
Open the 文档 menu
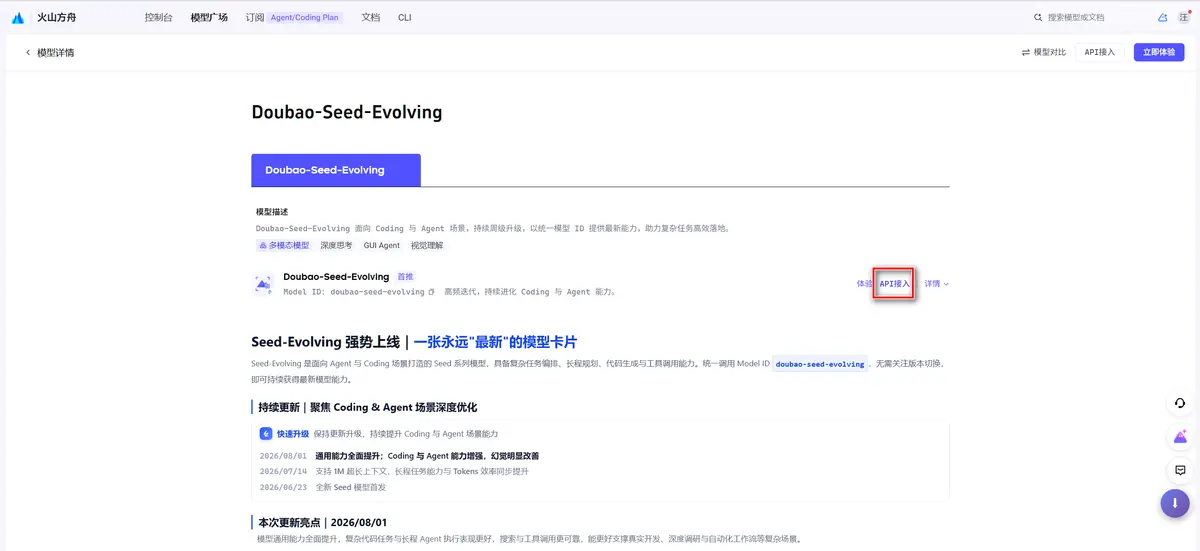tap(370, 18)
